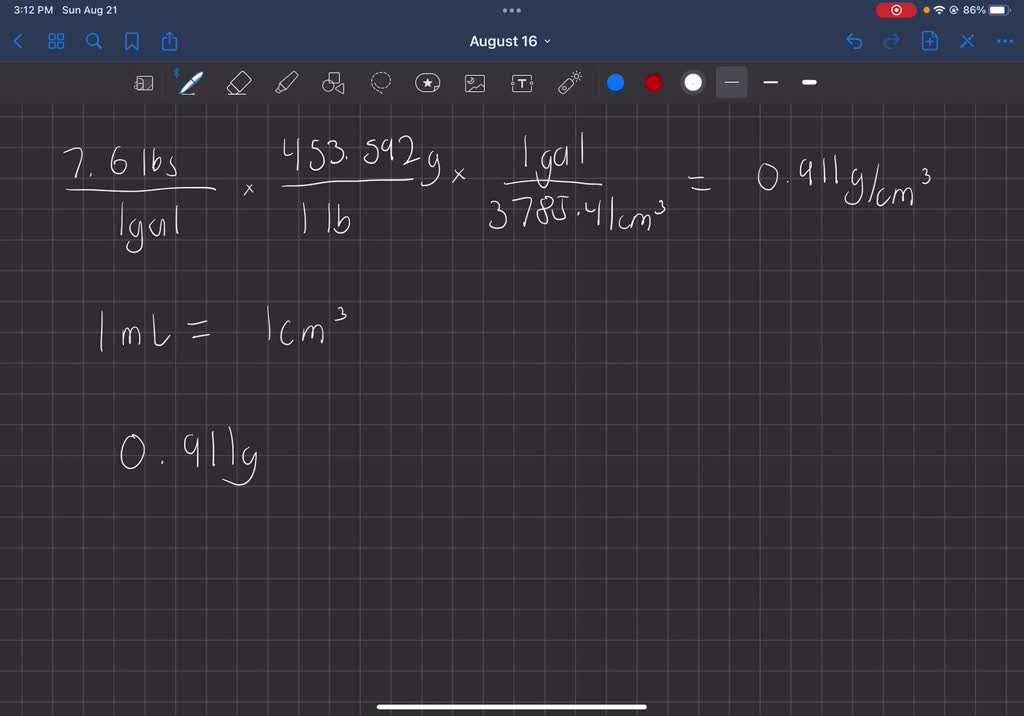Open the page thumbnails overview

55,41
